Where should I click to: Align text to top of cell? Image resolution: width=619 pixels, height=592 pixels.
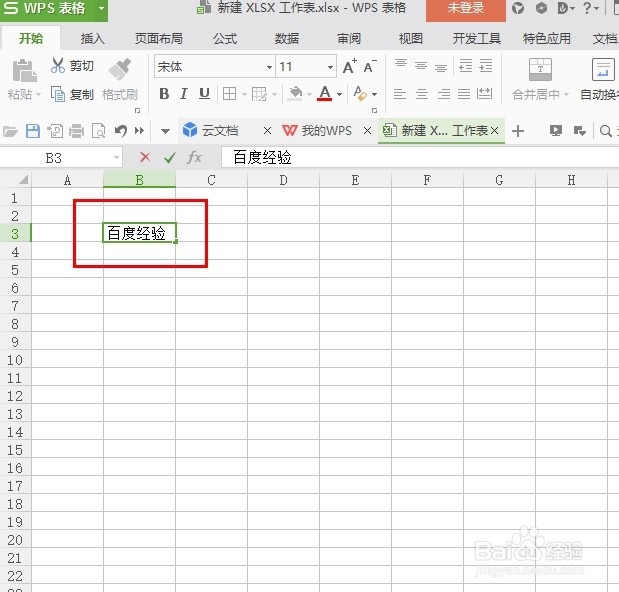pyautogui.click(x=401, y=66)
